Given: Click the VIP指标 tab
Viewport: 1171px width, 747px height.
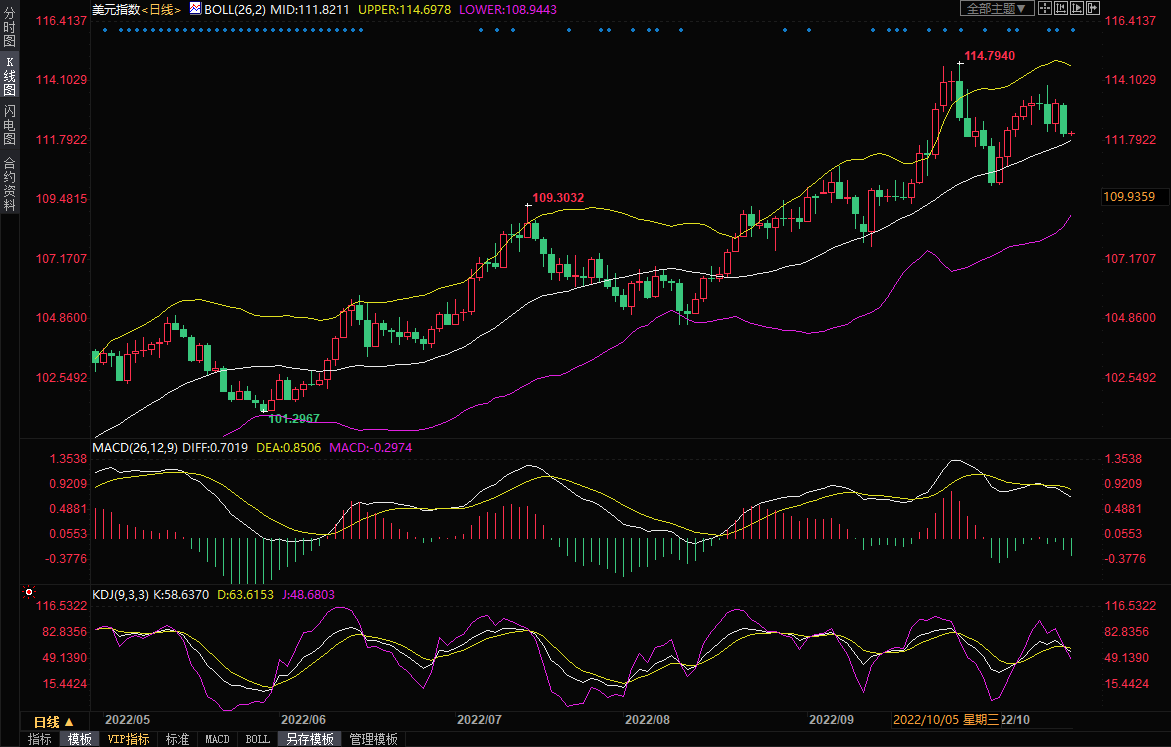Looking at the screenshot, I should point(128,739).
